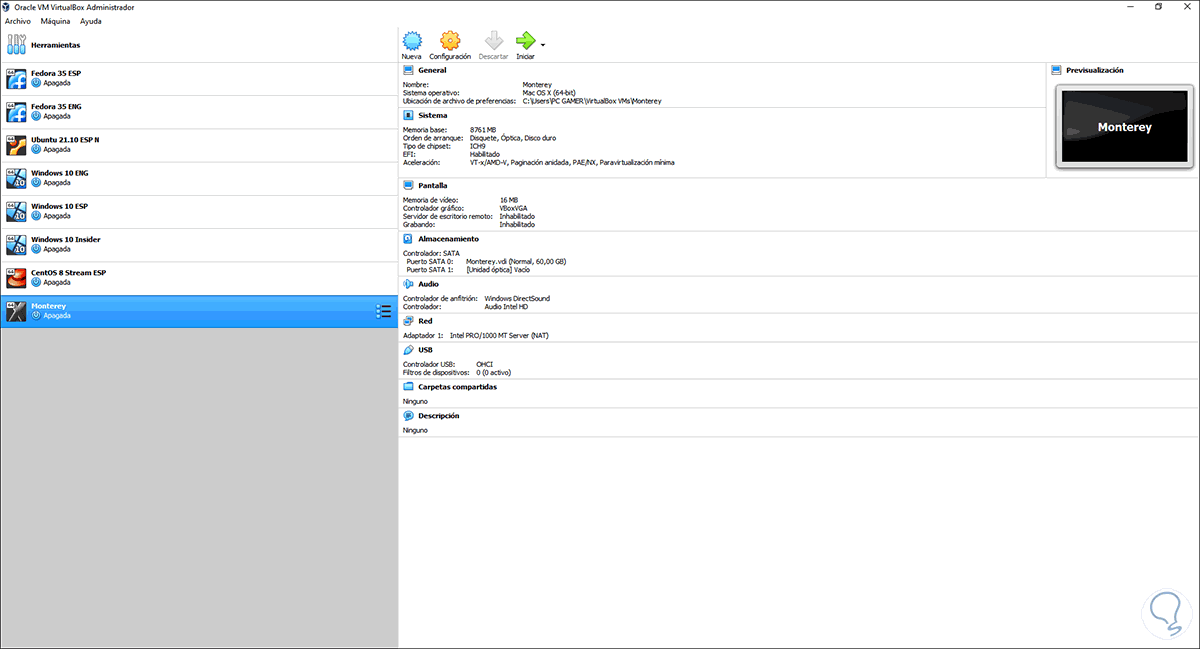Click the USB section icon
1200x649 pixels.
click(408, 350)
